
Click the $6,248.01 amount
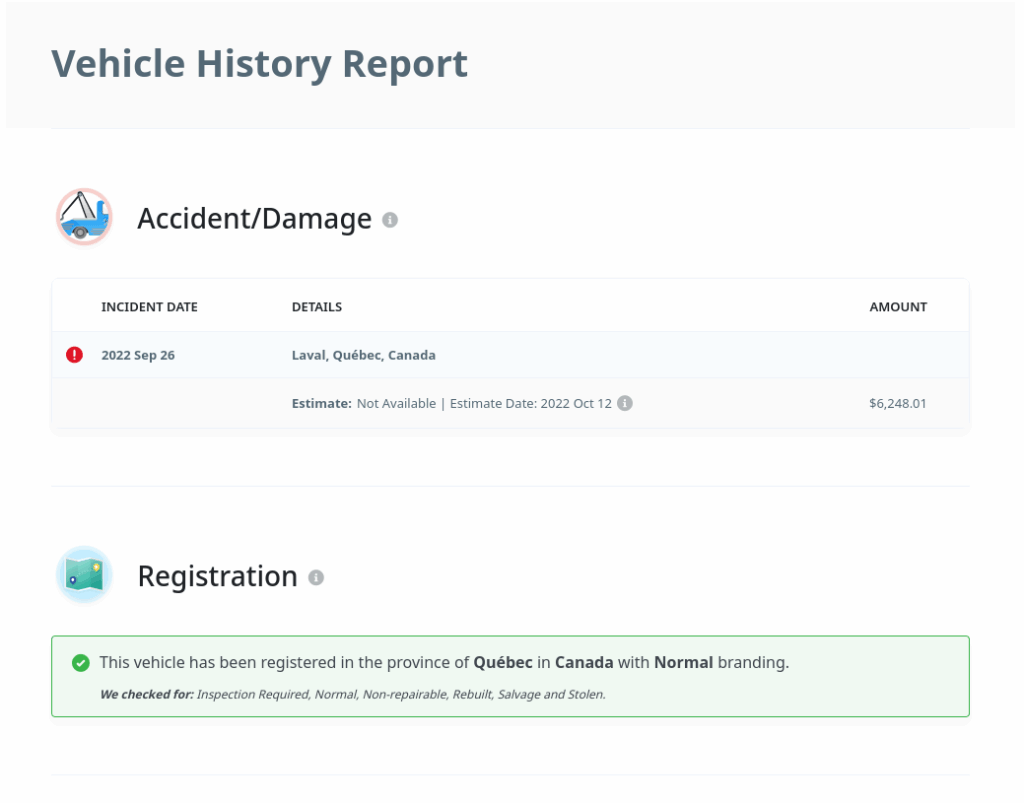(x=898, y=403)
